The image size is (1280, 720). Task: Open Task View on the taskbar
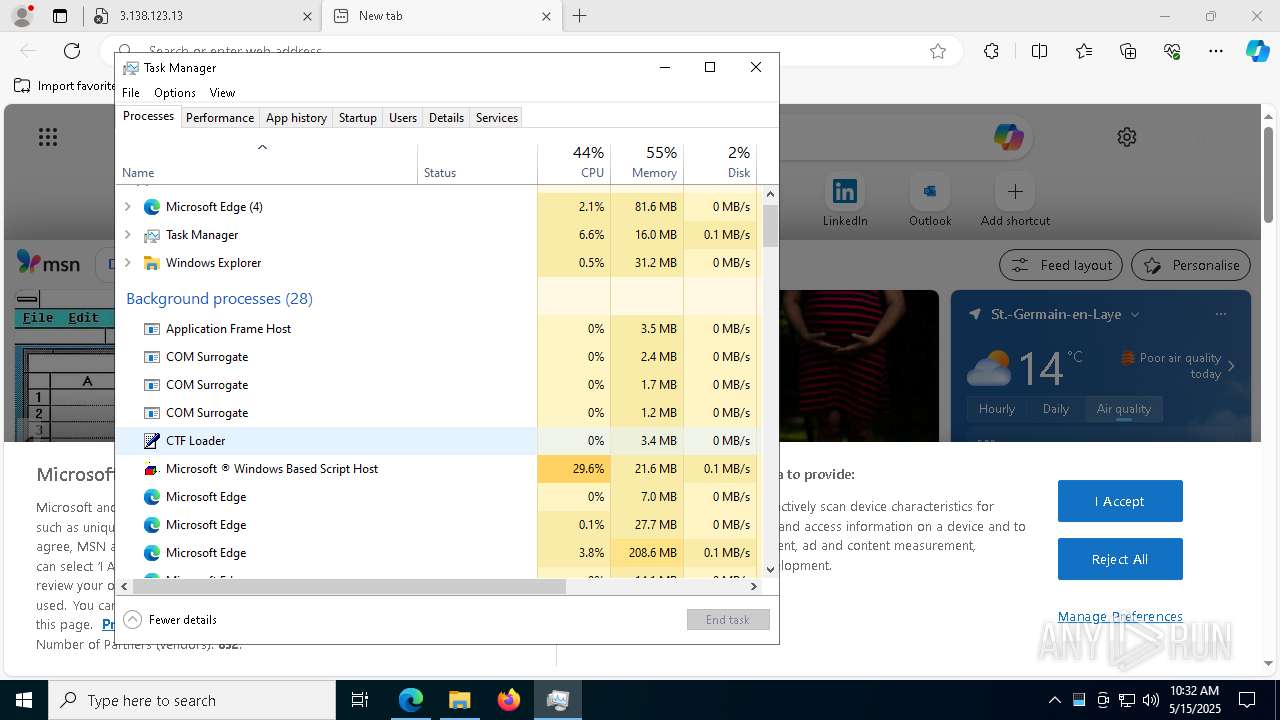(360, 700)
